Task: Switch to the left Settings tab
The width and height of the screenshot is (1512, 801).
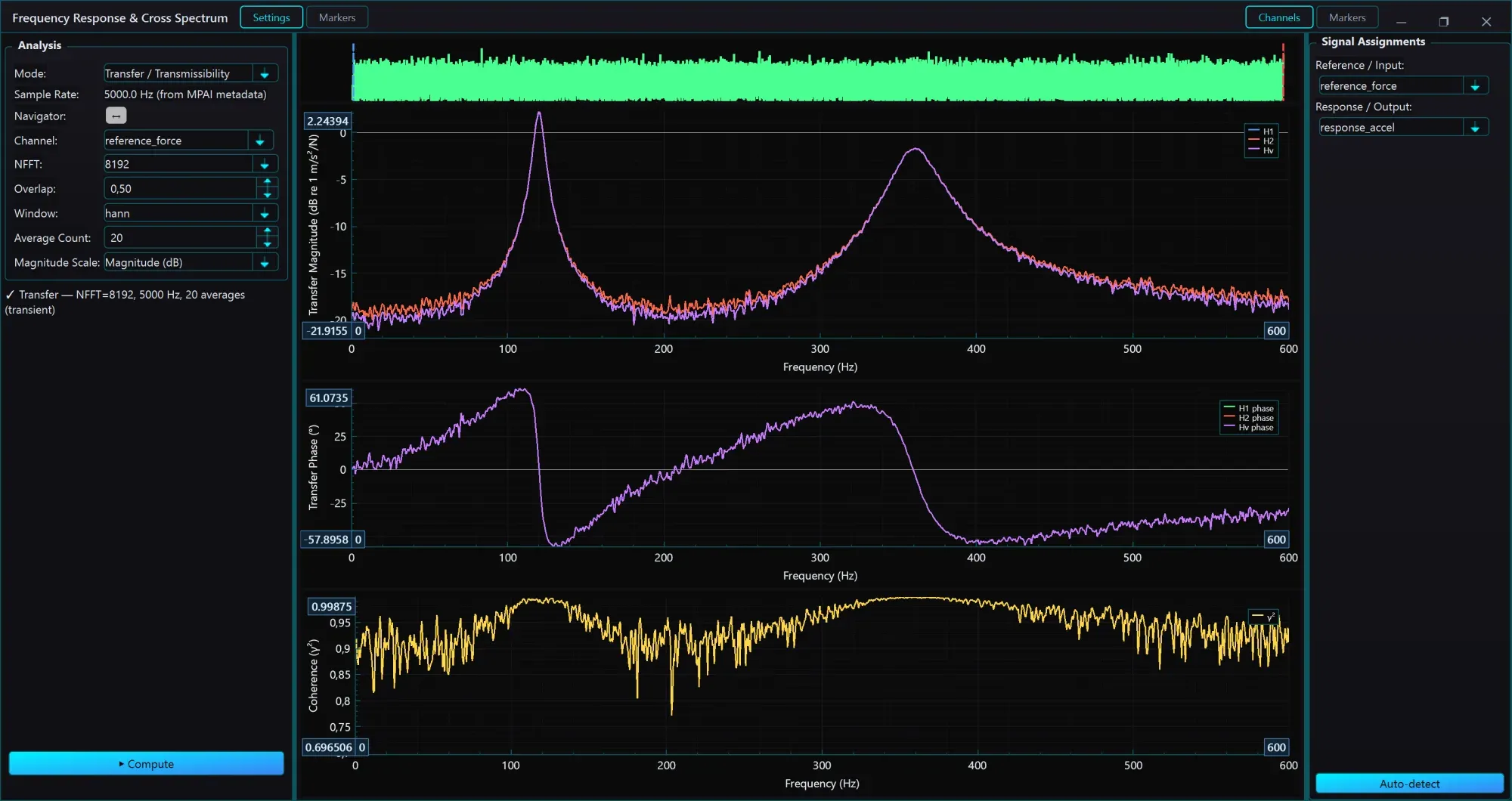Action: click(x=271, y=17)
